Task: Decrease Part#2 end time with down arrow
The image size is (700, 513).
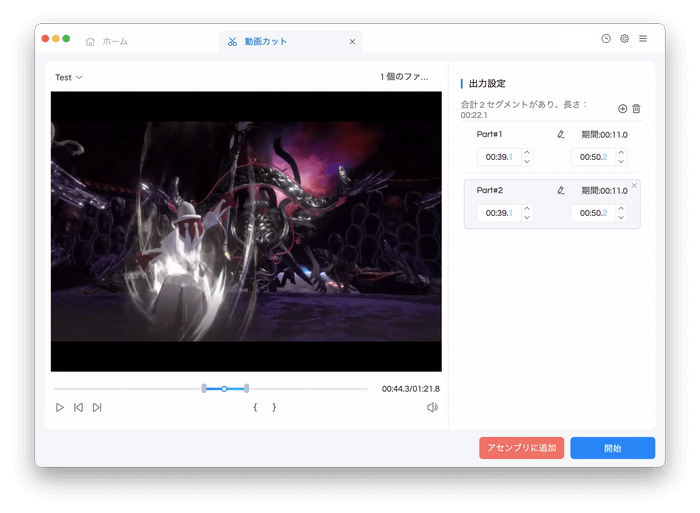Action: (621, 217)
